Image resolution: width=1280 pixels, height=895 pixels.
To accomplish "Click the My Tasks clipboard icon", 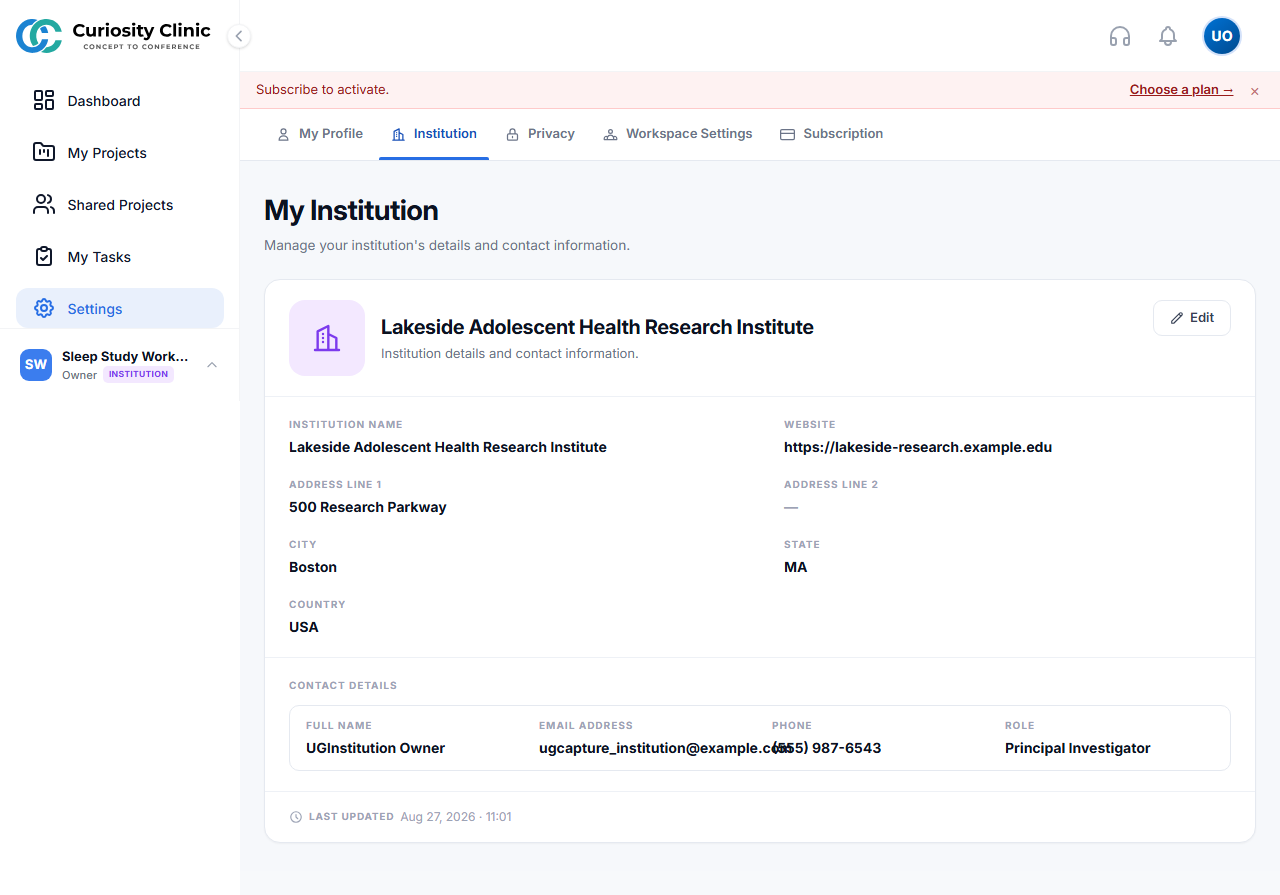I will (x=44, y=256).
